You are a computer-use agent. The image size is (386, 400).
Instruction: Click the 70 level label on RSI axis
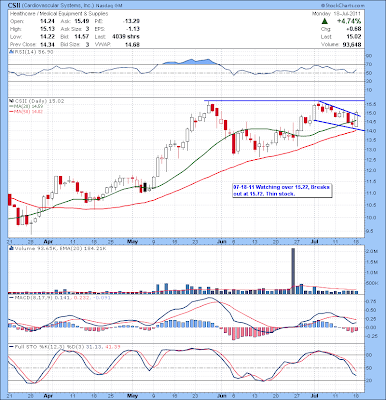click(369, 64)
